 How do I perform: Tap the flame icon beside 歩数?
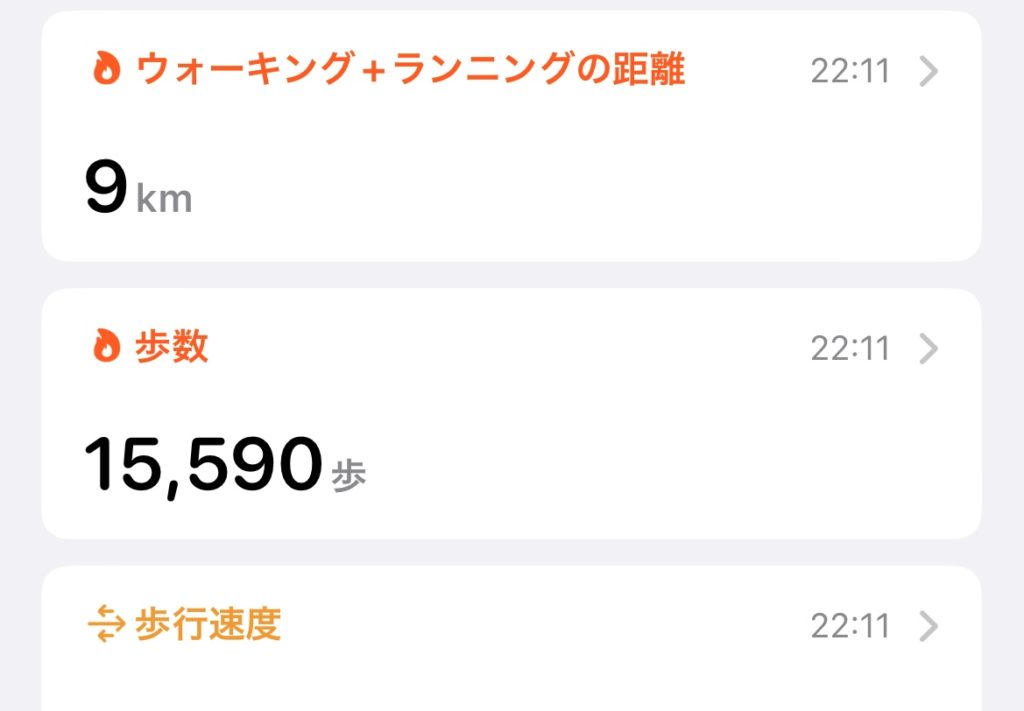(106, 347)
